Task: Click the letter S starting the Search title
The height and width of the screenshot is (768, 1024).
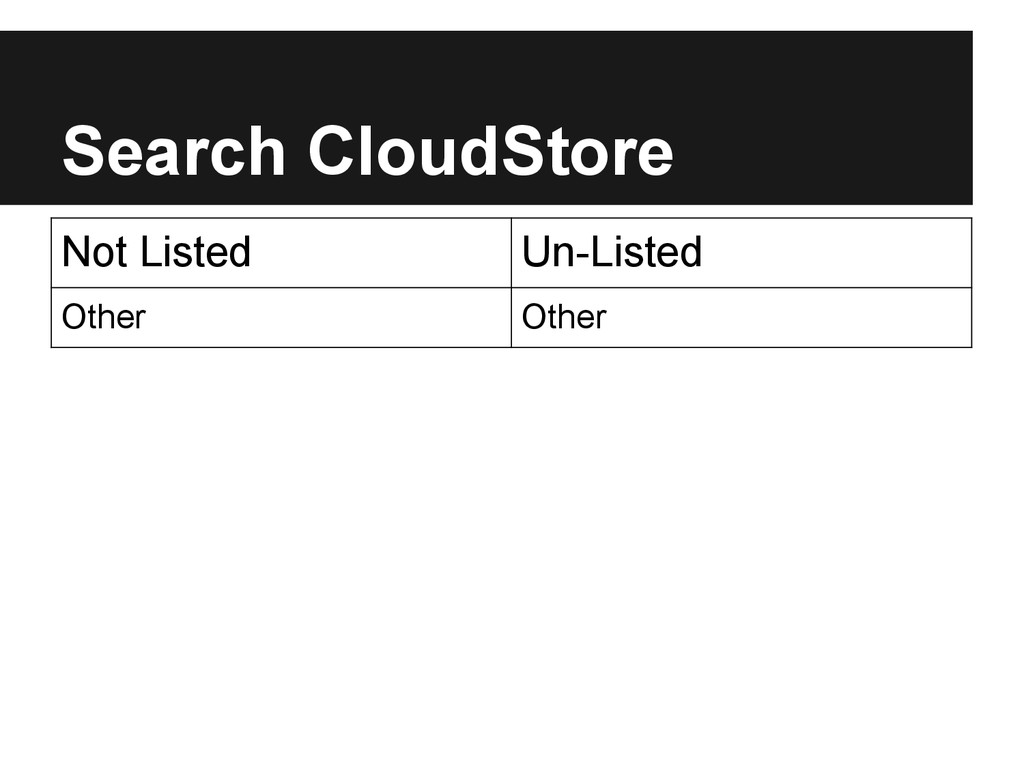Action: (x=82, y=151)
